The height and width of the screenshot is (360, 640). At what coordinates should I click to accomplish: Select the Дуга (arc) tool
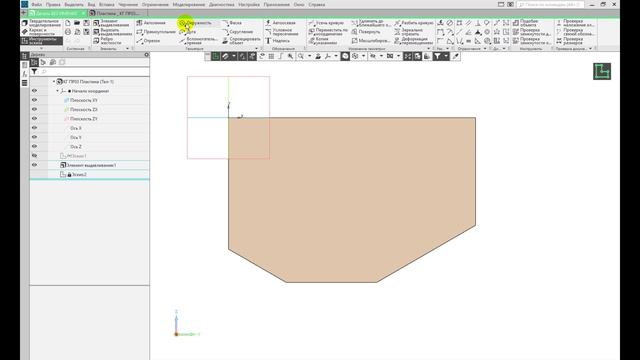(188, 32)
